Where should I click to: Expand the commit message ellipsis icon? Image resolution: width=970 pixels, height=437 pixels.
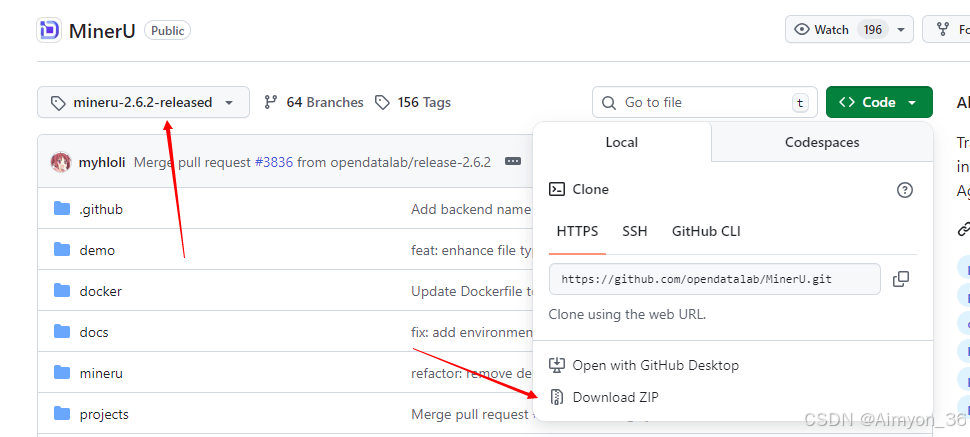coord(513,162)
